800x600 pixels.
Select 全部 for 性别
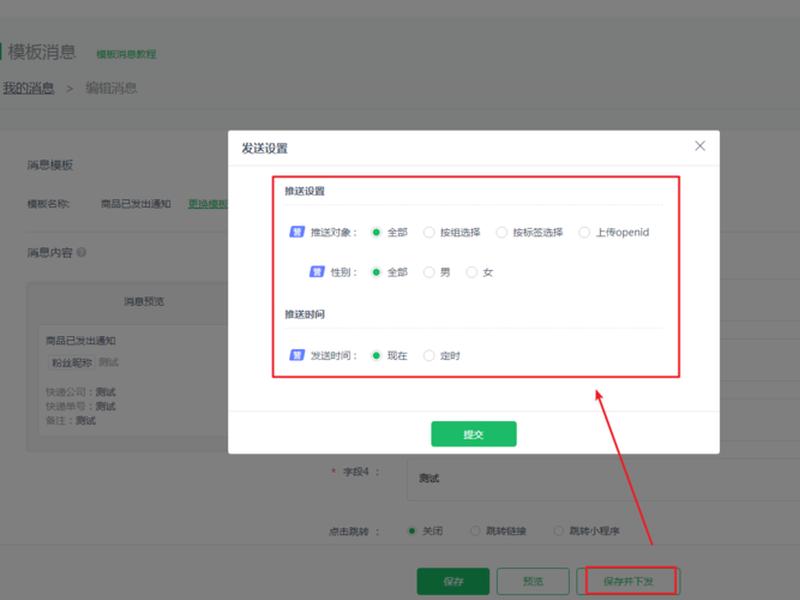click(x=376, y=272)
